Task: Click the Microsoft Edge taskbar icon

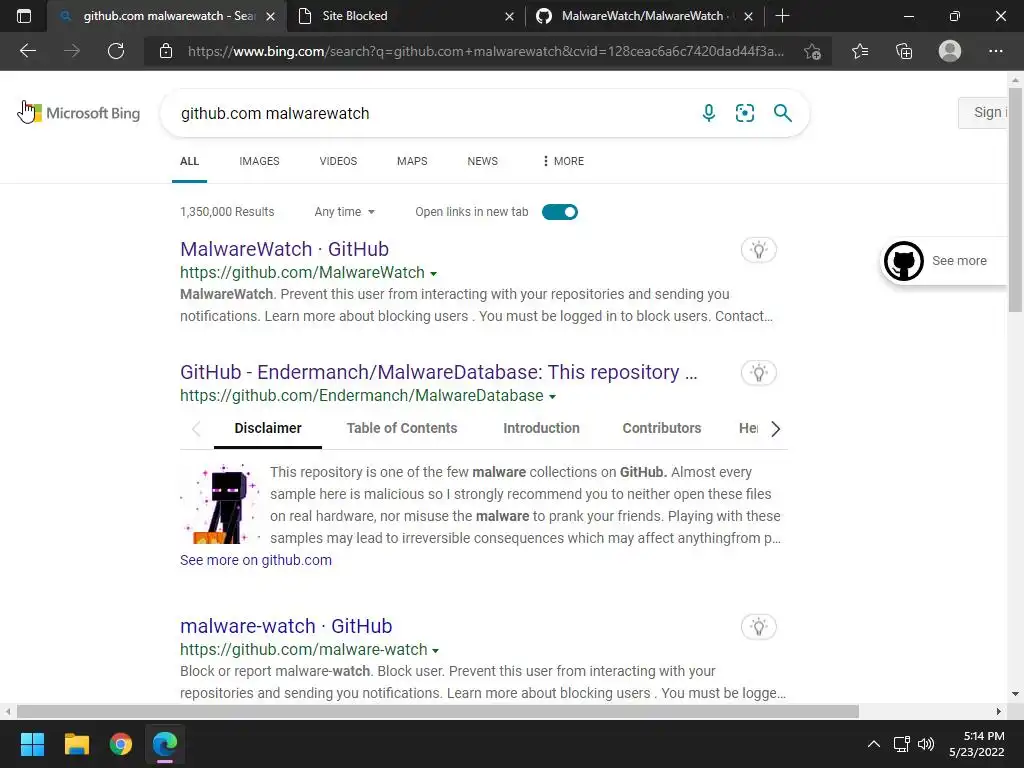Action: click(165, 744)
